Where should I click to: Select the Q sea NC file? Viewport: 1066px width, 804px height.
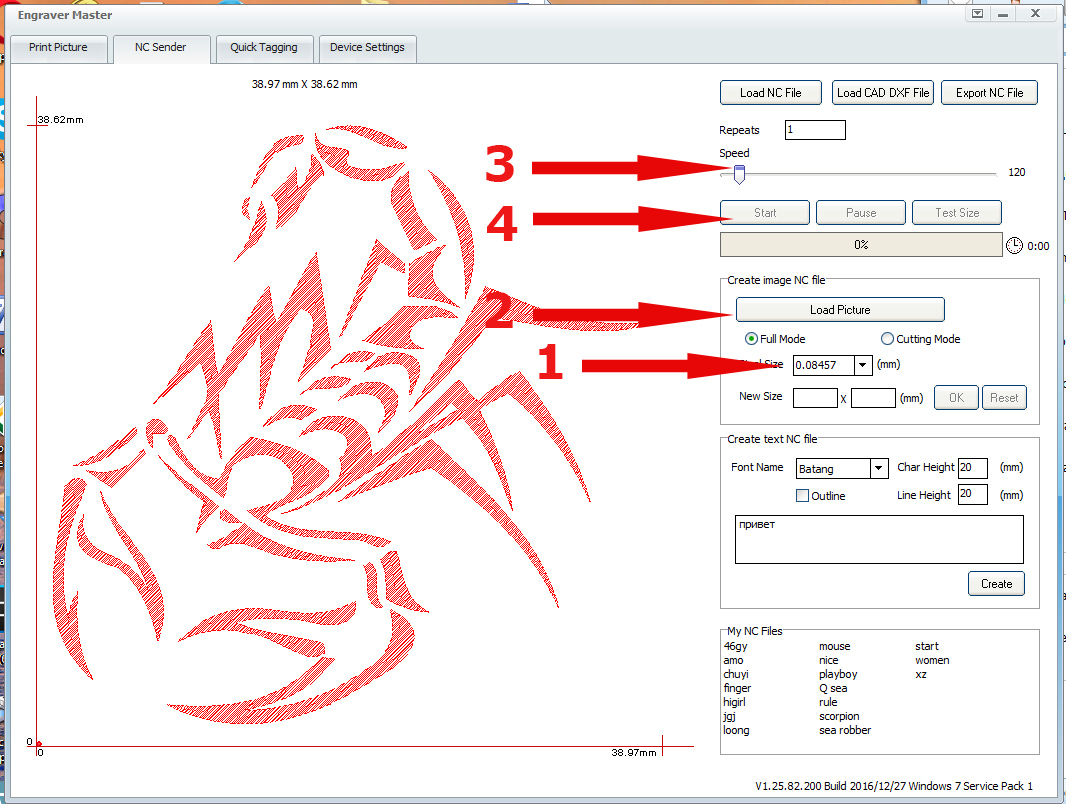click(833, 688)
